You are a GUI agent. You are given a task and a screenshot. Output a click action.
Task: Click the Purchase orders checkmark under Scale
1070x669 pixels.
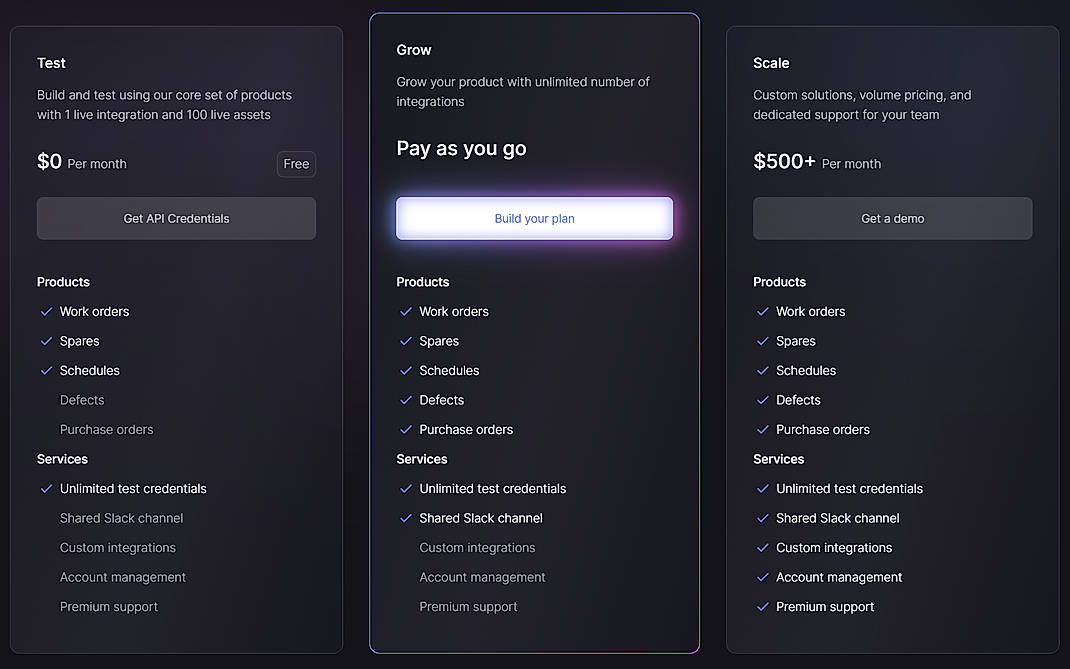(762, 430)
